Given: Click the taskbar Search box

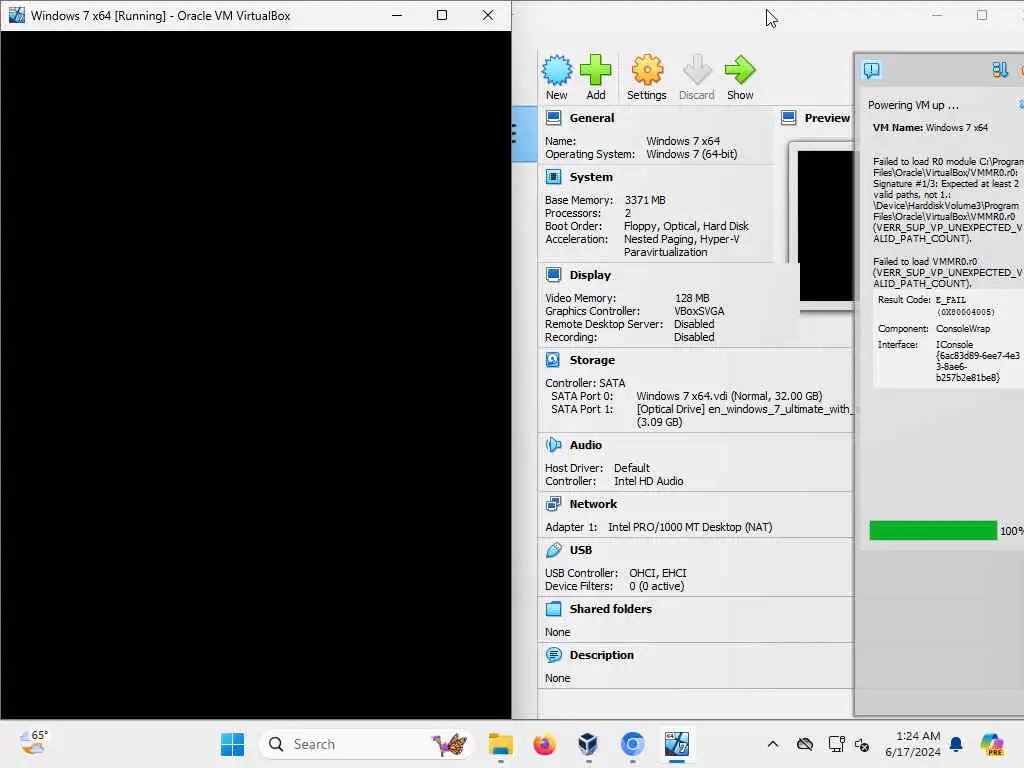Looking at the screenshot, I should coord(367,744).
